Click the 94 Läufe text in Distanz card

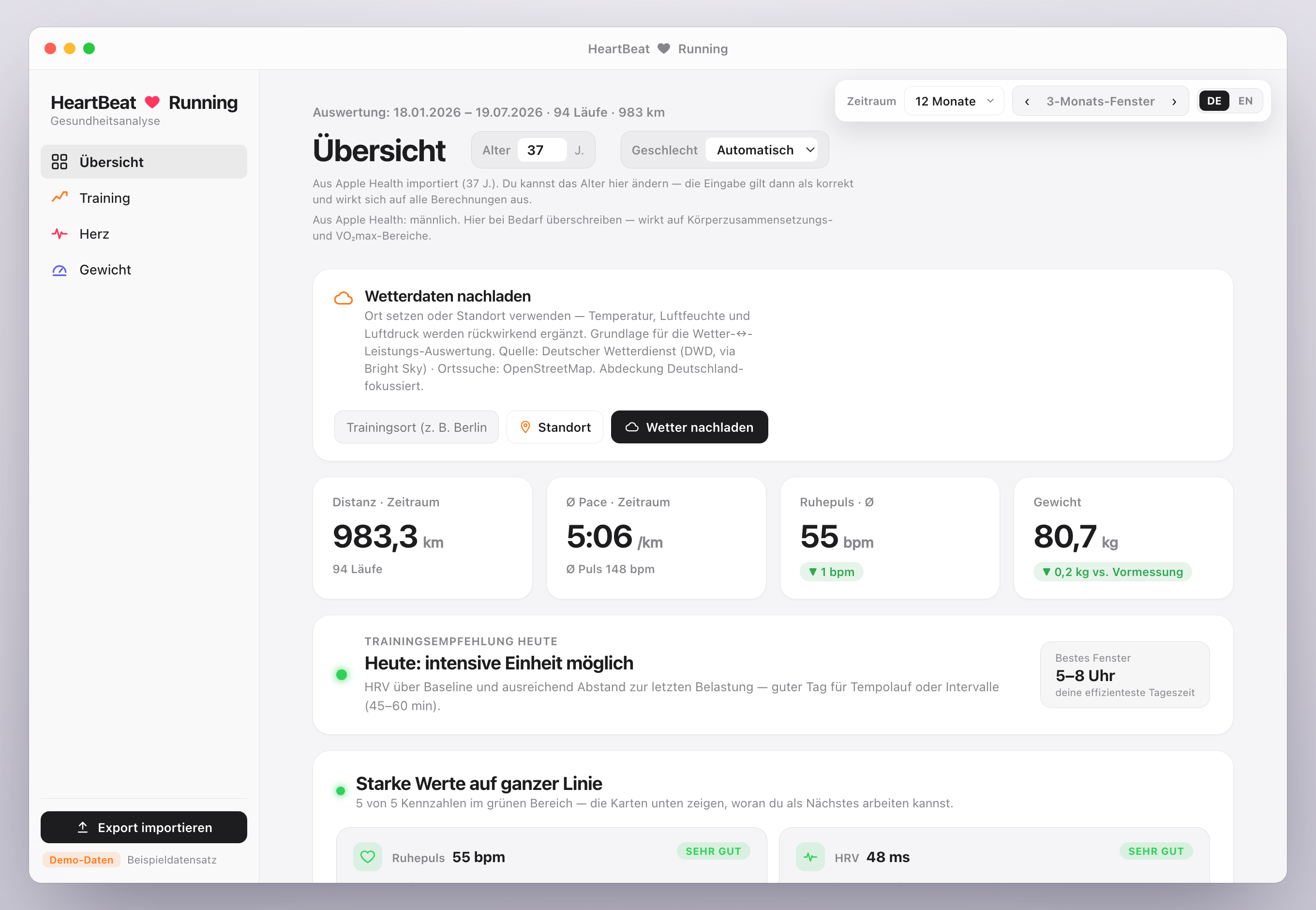[x=358, y=569]
